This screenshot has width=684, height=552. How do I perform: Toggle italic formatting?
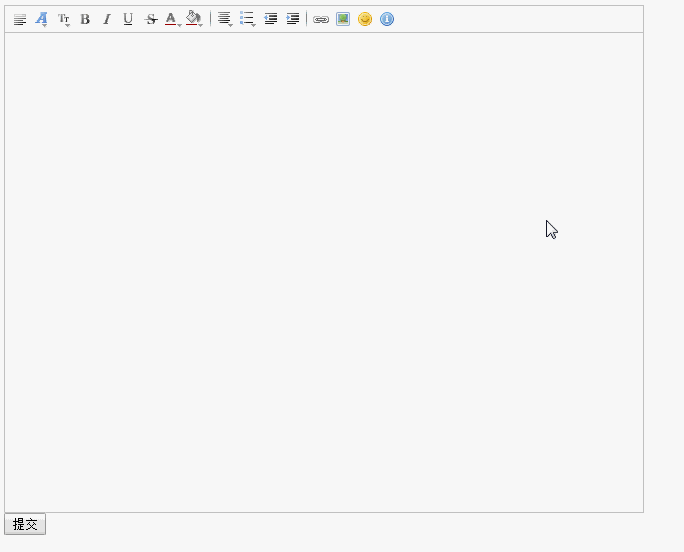pos(106,19)
